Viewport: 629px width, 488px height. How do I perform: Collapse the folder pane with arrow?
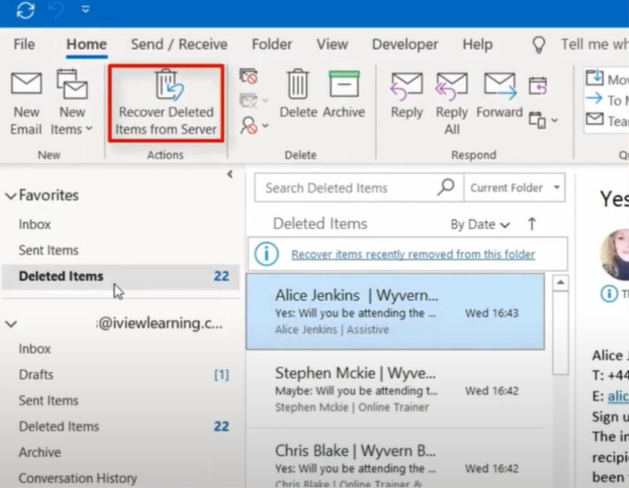click(x=229, y=174)
